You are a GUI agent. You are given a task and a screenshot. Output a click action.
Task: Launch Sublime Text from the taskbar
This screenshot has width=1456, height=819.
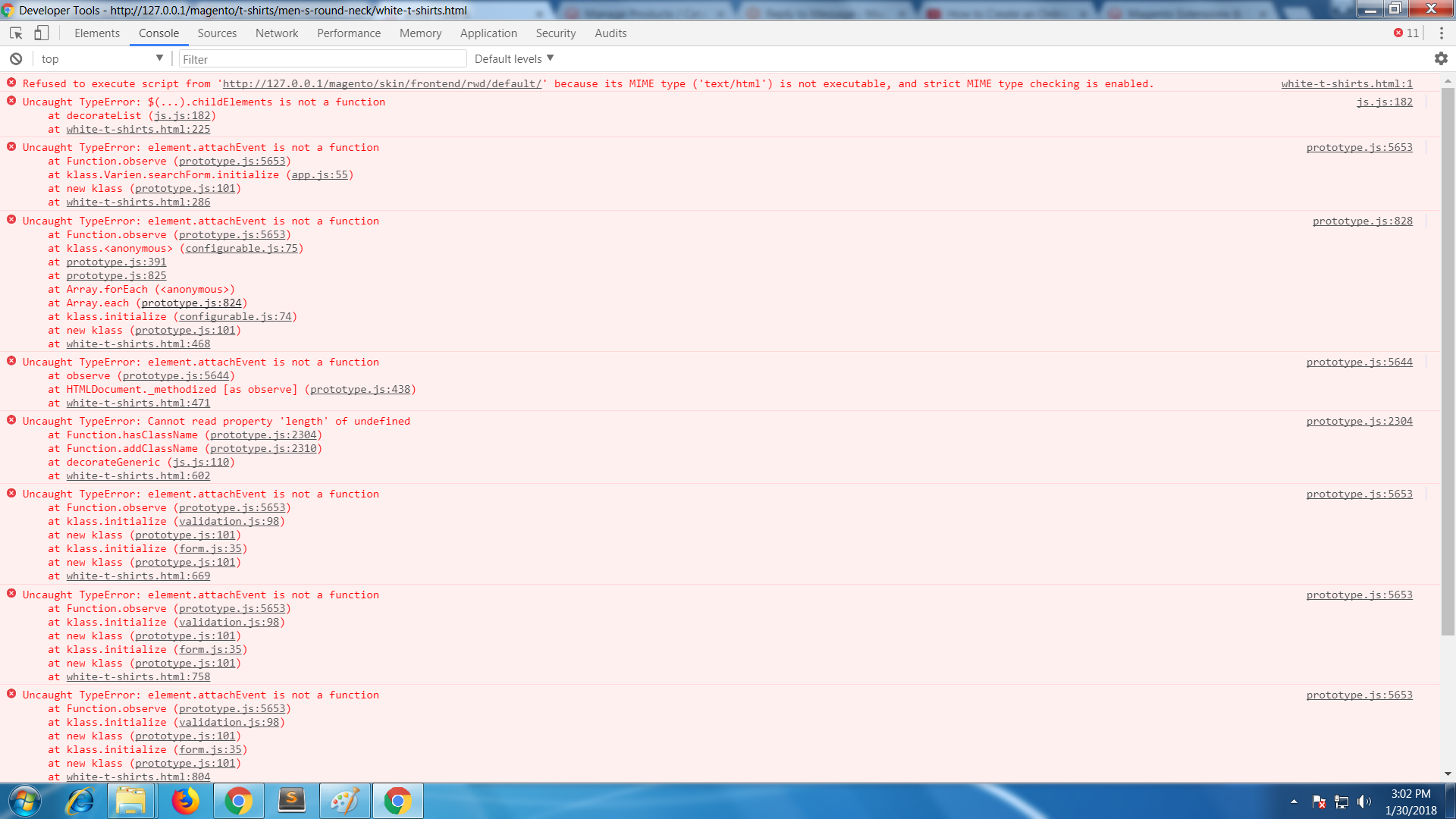pyautogui.click(x=292, y=800)
